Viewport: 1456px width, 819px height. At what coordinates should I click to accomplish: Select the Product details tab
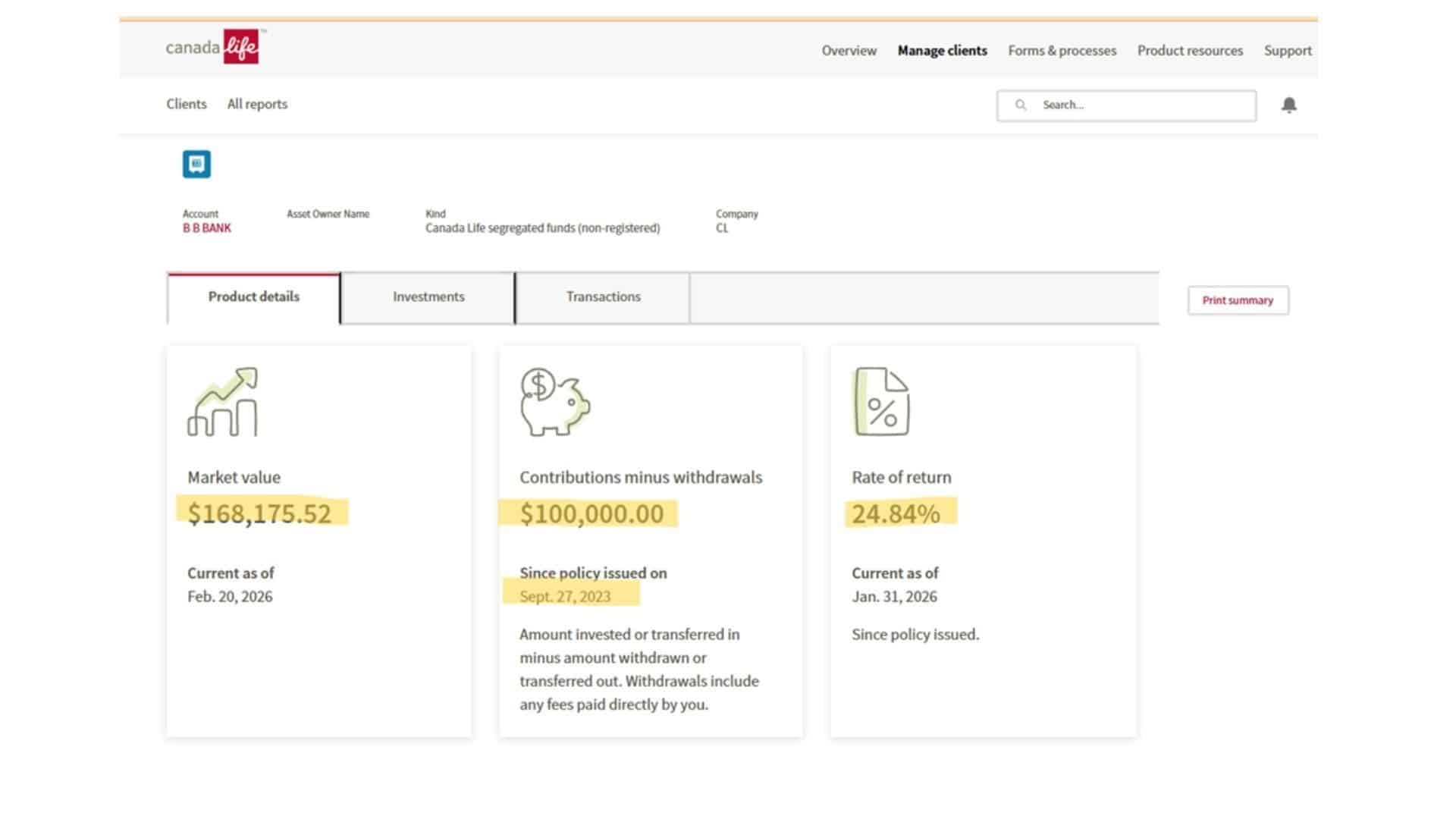tap(253, 297)
